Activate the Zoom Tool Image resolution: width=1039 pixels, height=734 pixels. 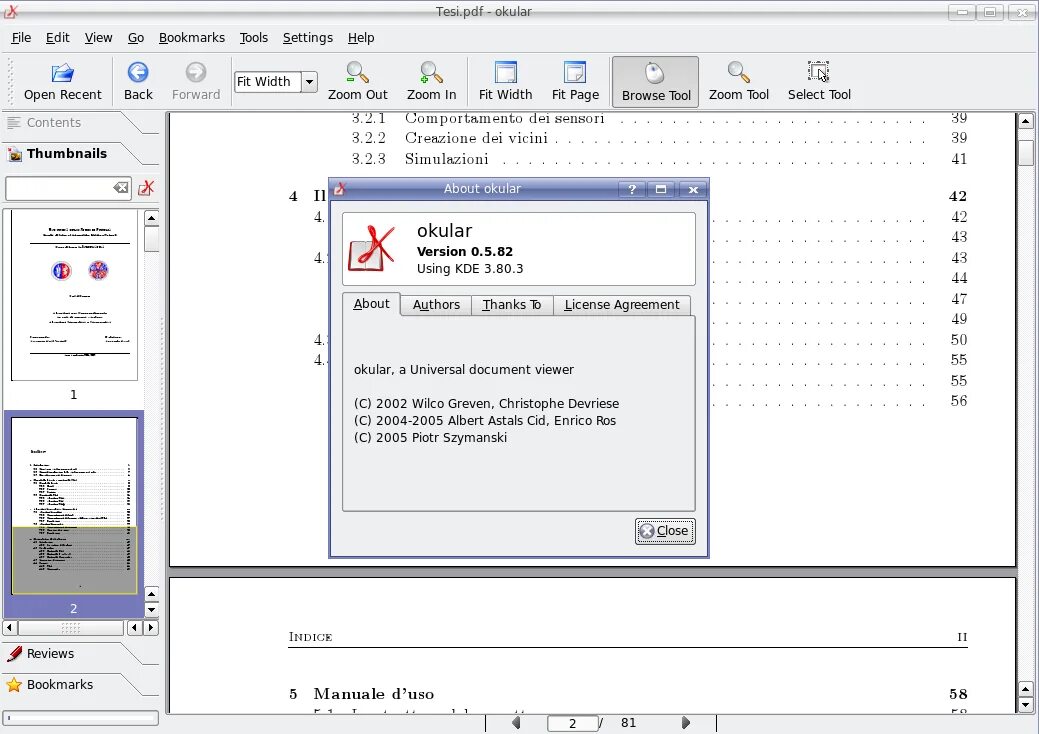point(738,81)
